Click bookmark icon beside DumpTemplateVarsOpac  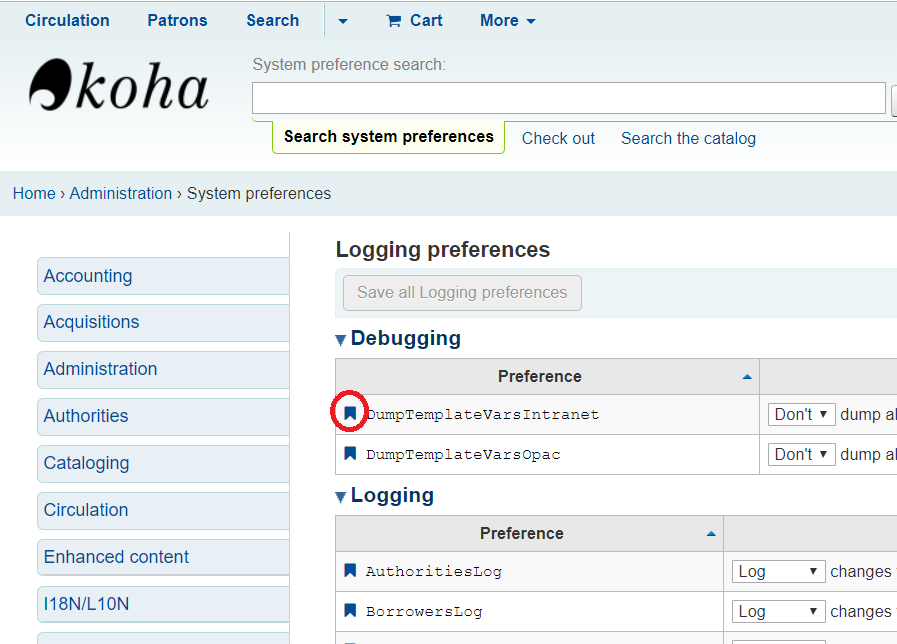pos(350,454)
